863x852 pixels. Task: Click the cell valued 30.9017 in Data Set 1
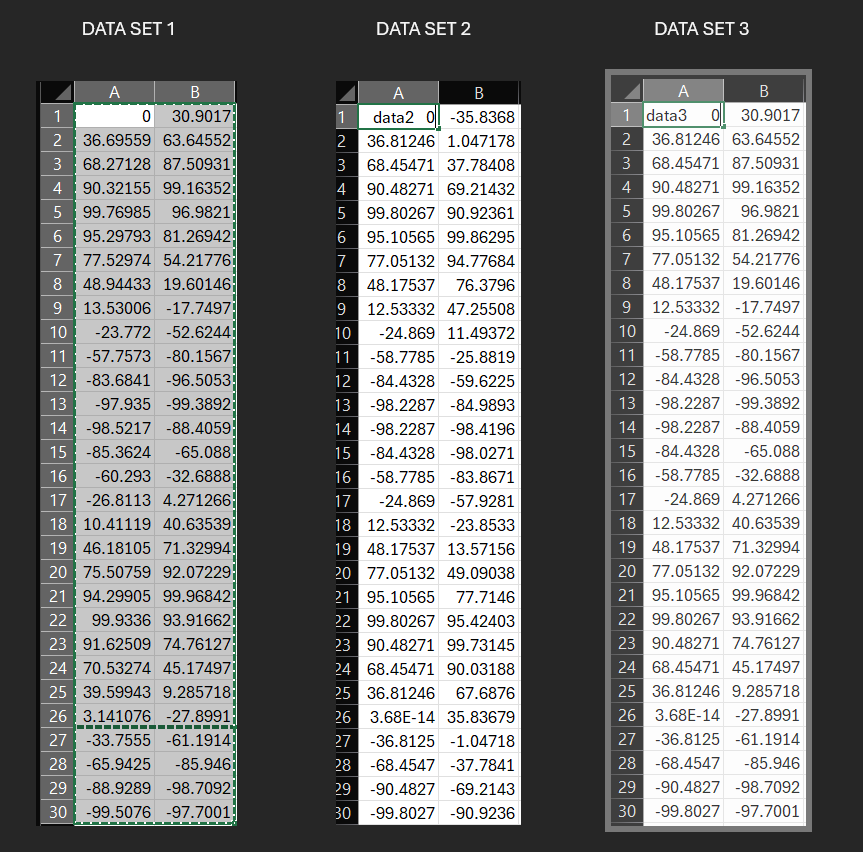pyautogui.click(x=195, y=116)
